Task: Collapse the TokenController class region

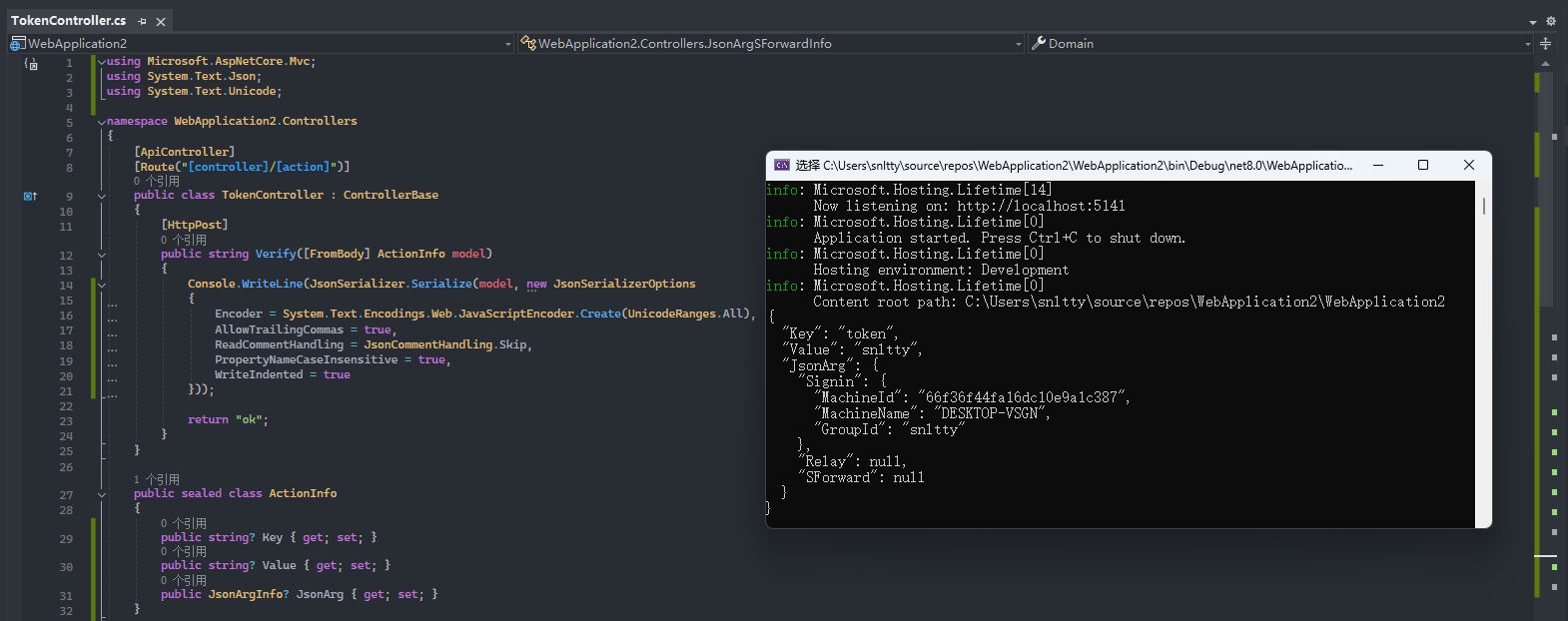Action: 101,196
